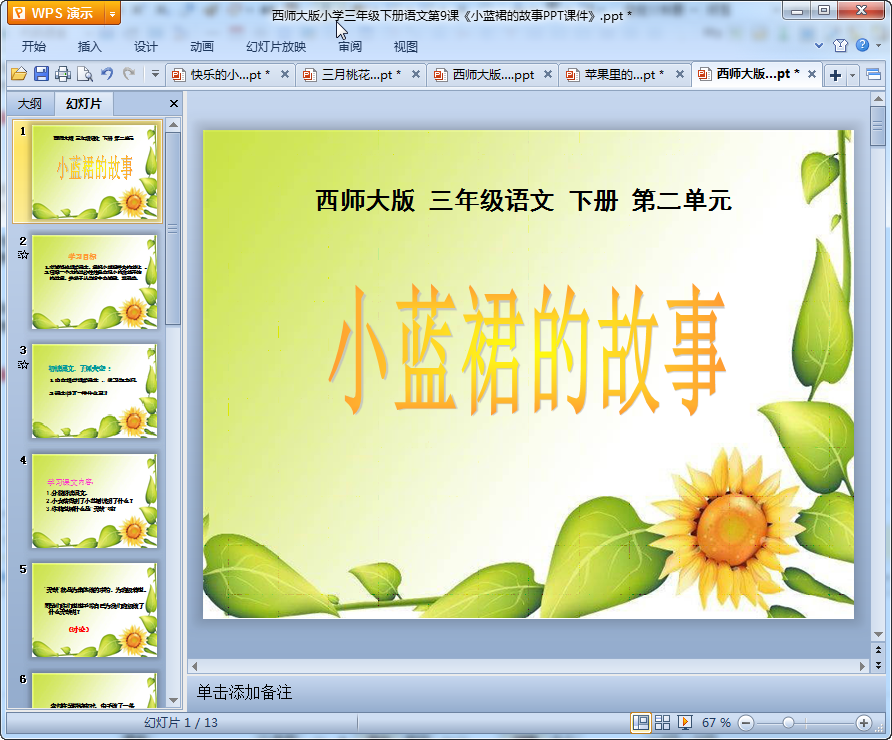Click horizontal scrollbar left arrow
The height and width of the screenshot is (740, 892).
coord(195,666)
